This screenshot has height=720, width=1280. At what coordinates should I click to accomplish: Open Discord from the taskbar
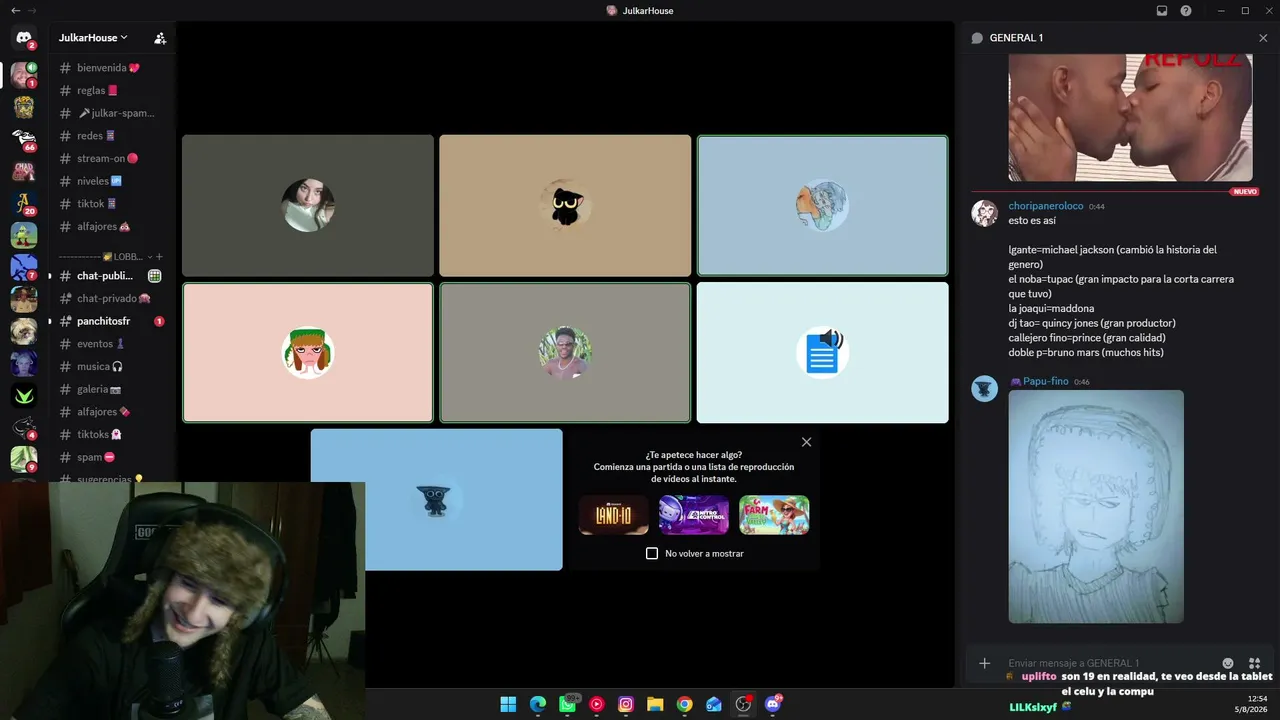(772, 704)
